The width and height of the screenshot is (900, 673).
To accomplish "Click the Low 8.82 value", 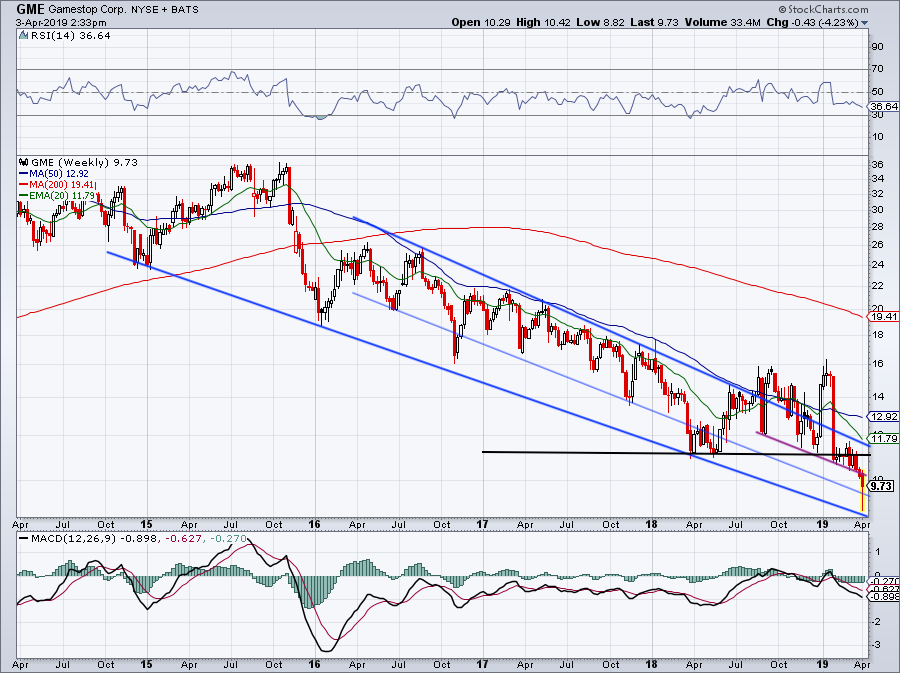I will (599, 22).
